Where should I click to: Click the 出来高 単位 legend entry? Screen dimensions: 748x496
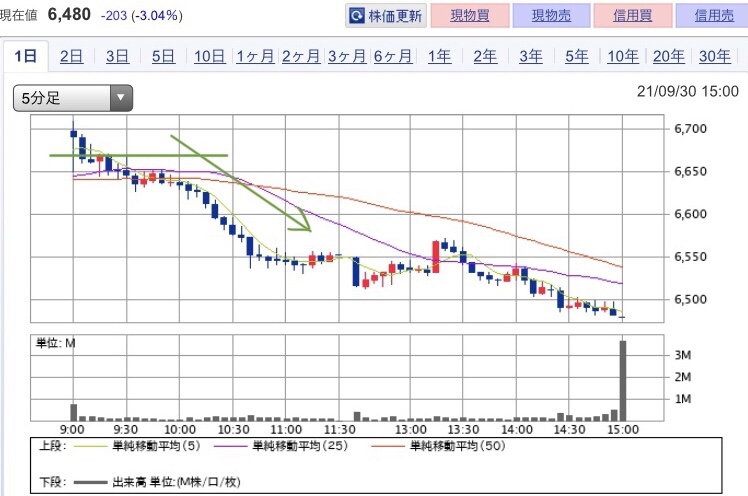click(x=157, y=482)
